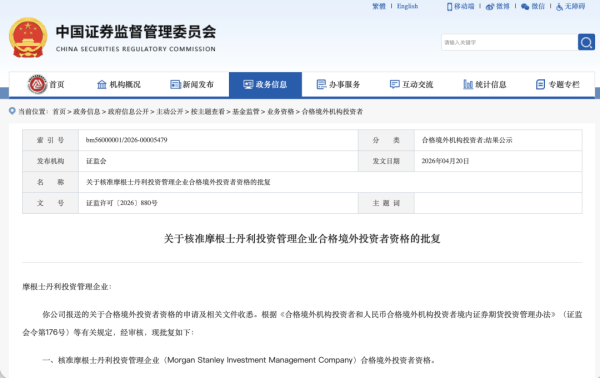Open the 微信 link
Viewport: 600px width, 378px height.
point(538,7)
